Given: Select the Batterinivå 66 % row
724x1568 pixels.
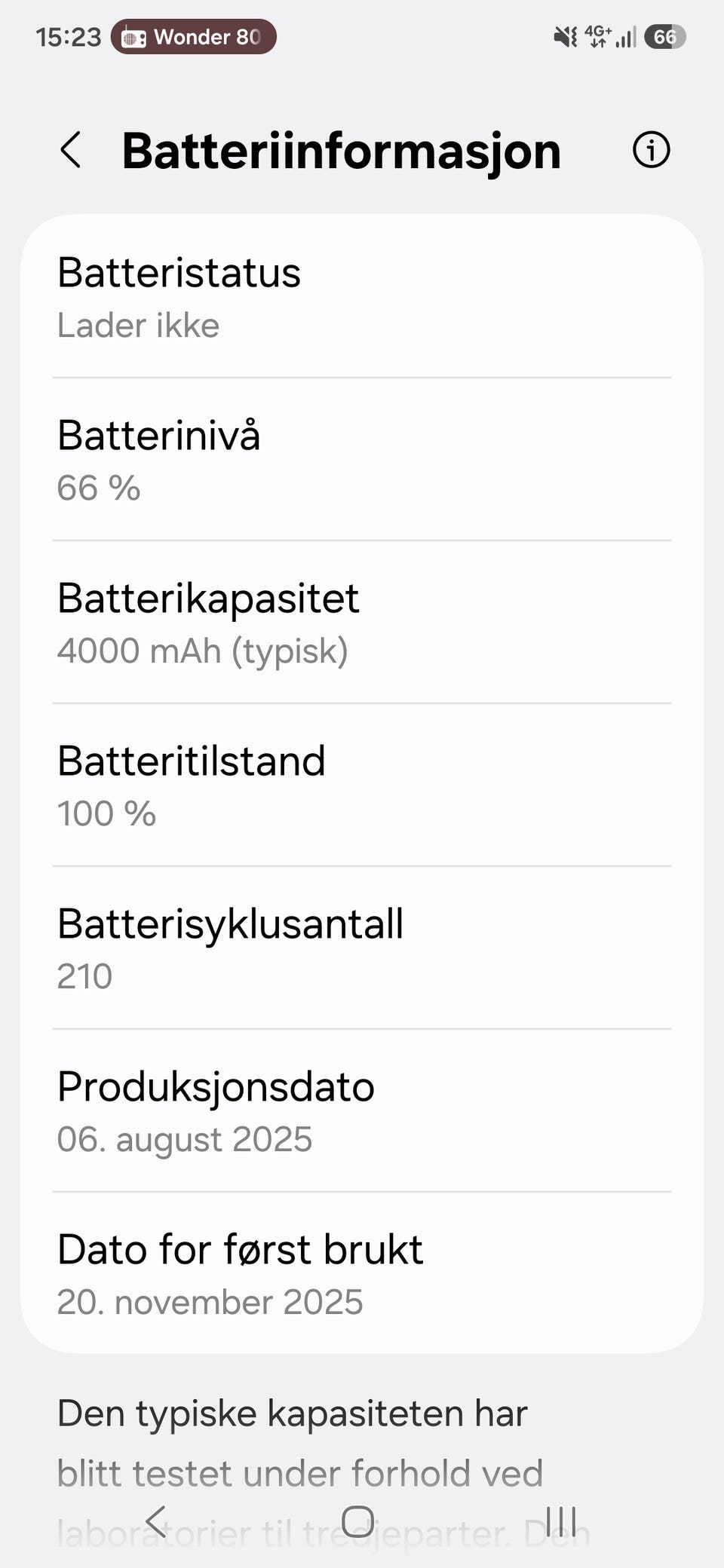Looking at the screenshot, I should (362, 459).
